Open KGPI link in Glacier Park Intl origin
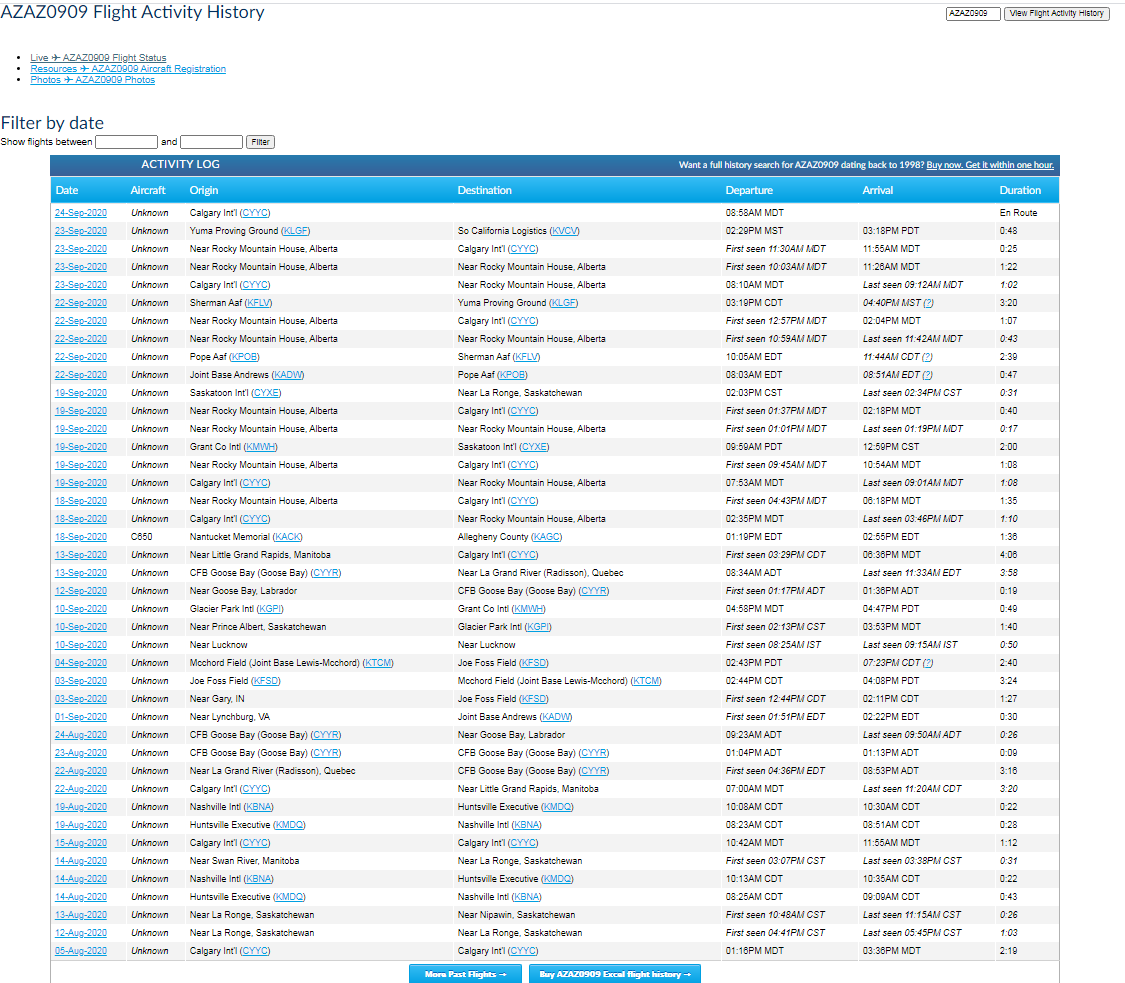 pos(270,608)
